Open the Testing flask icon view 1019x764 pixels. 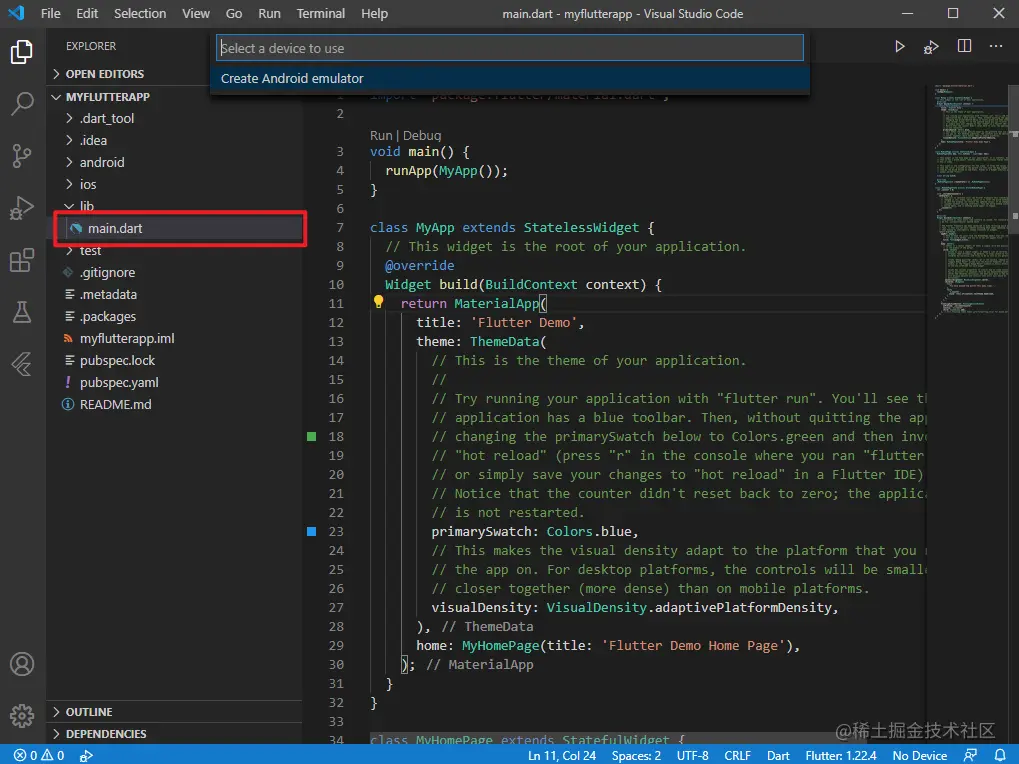(22, 313)
